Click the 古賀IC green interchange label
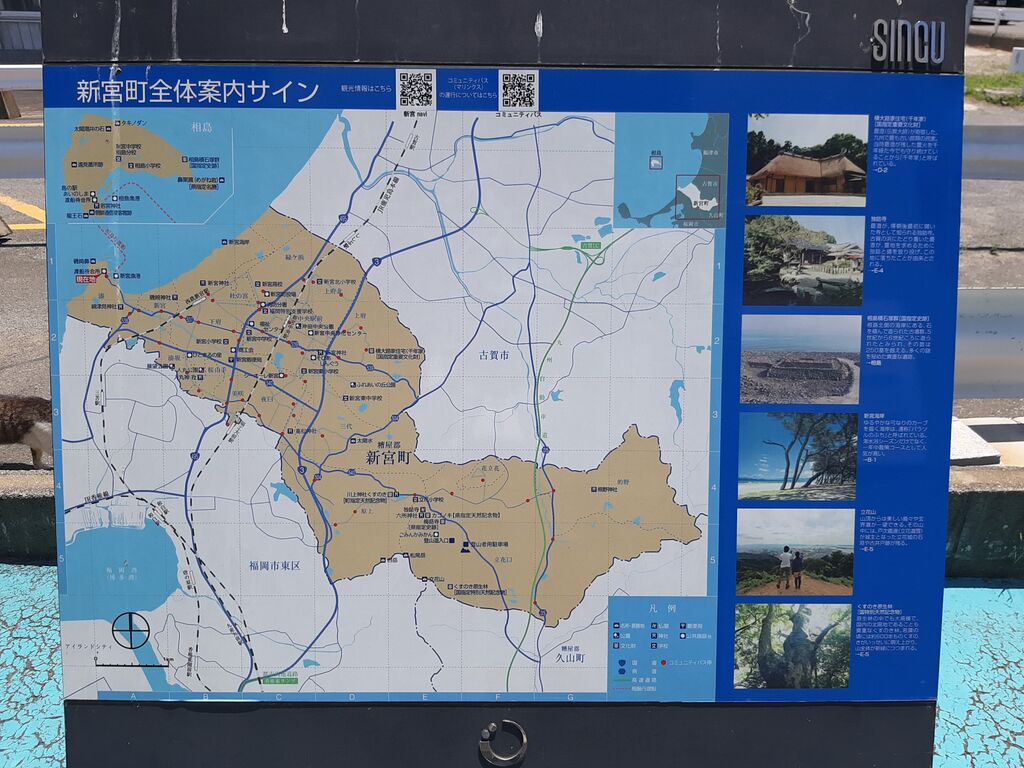Screen dimensions: 1024x768 (590, 246)
